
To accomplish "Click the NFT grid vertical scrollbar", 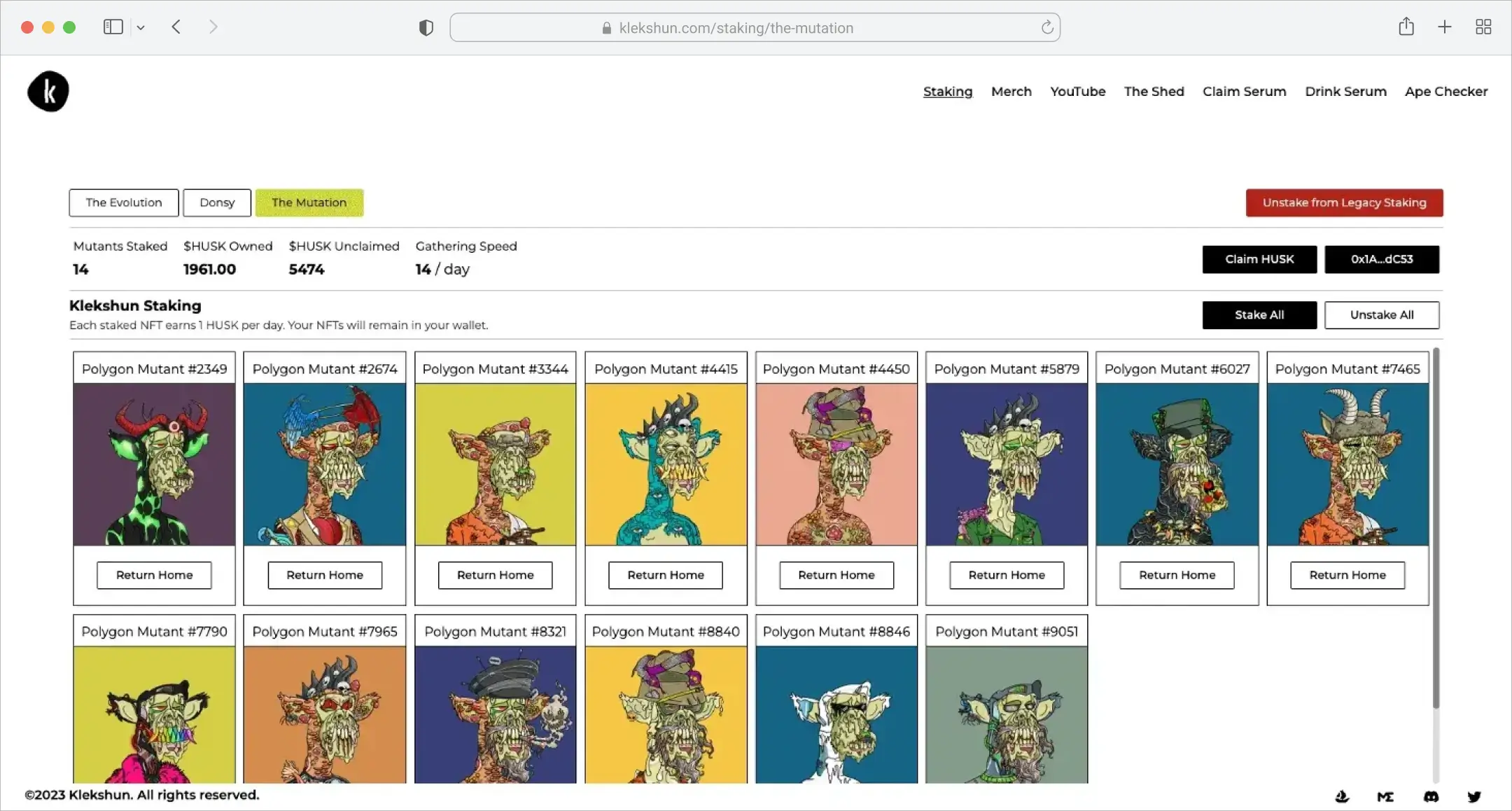I will coord(1436,529).
